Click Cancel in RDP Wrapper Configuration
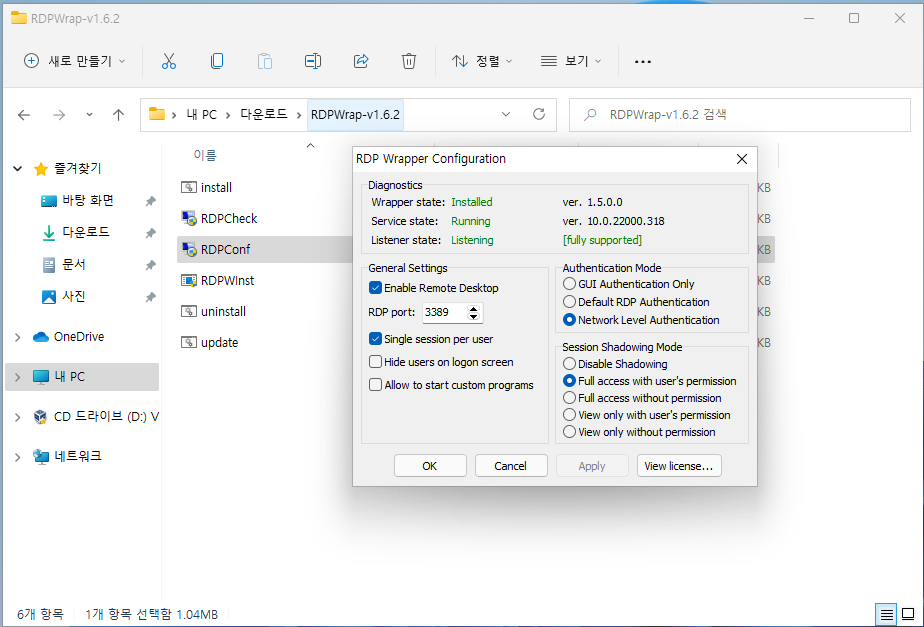This screenshot has width=924, height=627. pyautogui.click(x=511, y=466)
